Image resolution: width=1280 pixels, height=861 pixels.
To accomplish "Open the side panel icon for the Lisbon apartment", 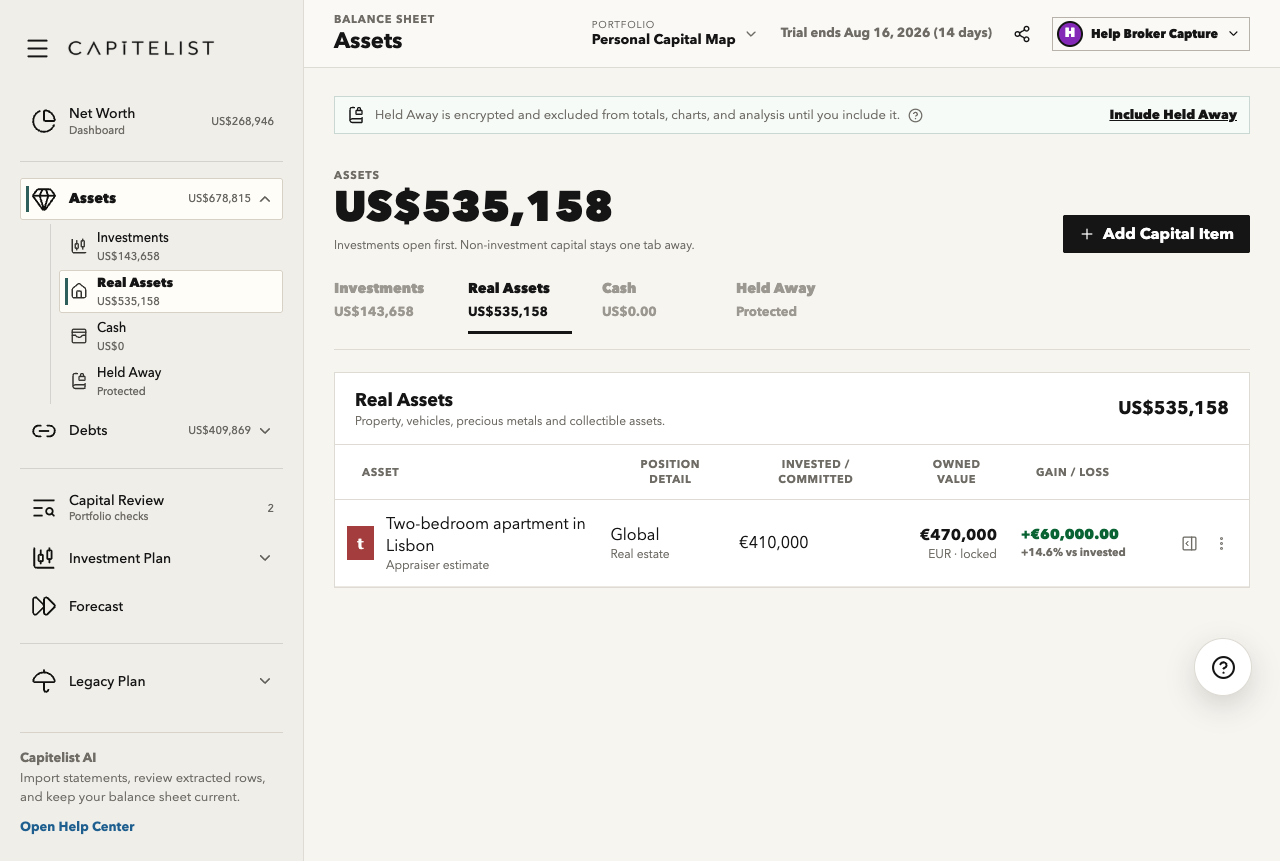I will point(1189,544).
